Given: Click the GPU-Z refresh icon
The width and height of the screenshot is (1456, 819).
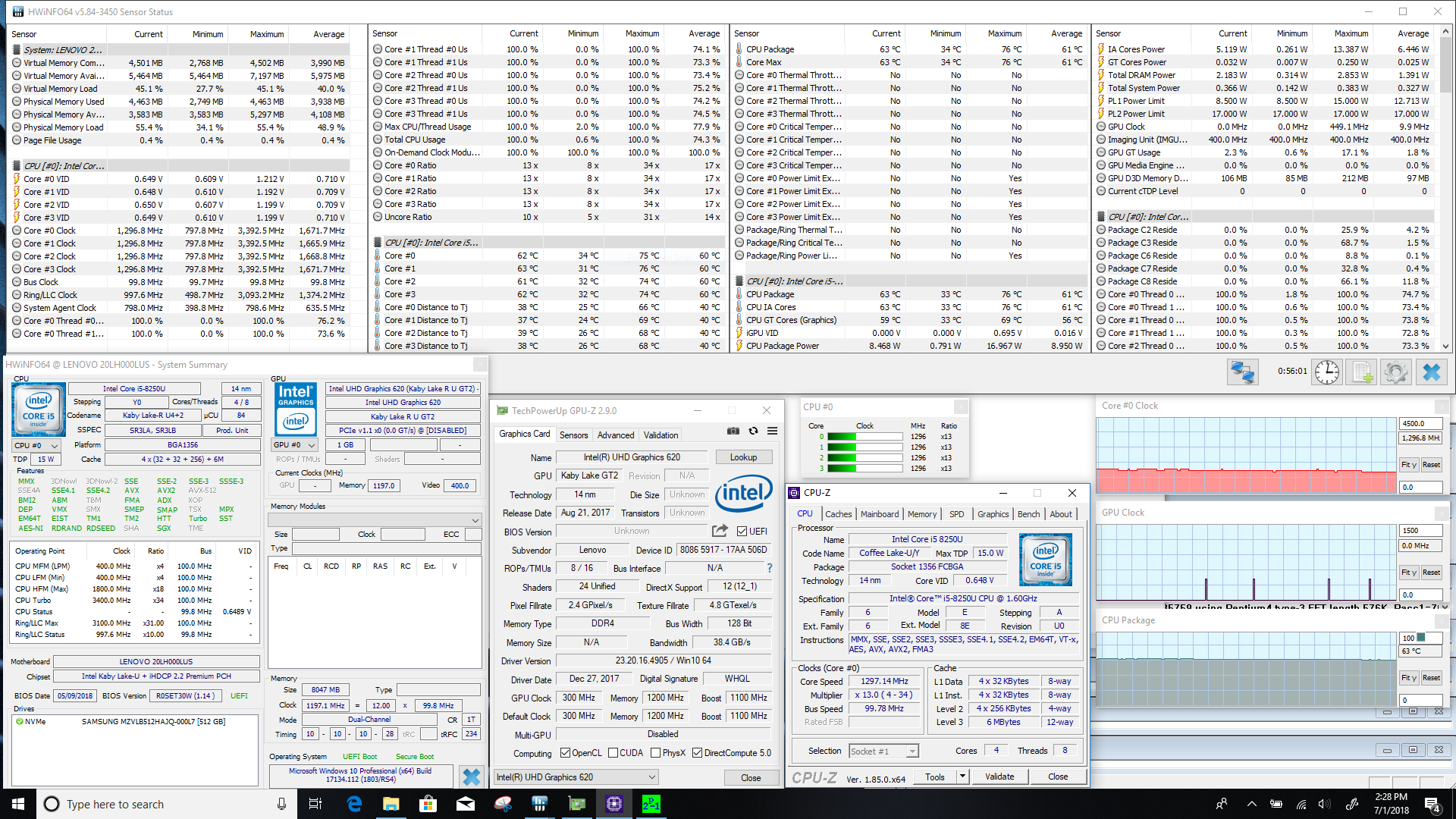Looking at the screenshot, I should tap(753, 431).
